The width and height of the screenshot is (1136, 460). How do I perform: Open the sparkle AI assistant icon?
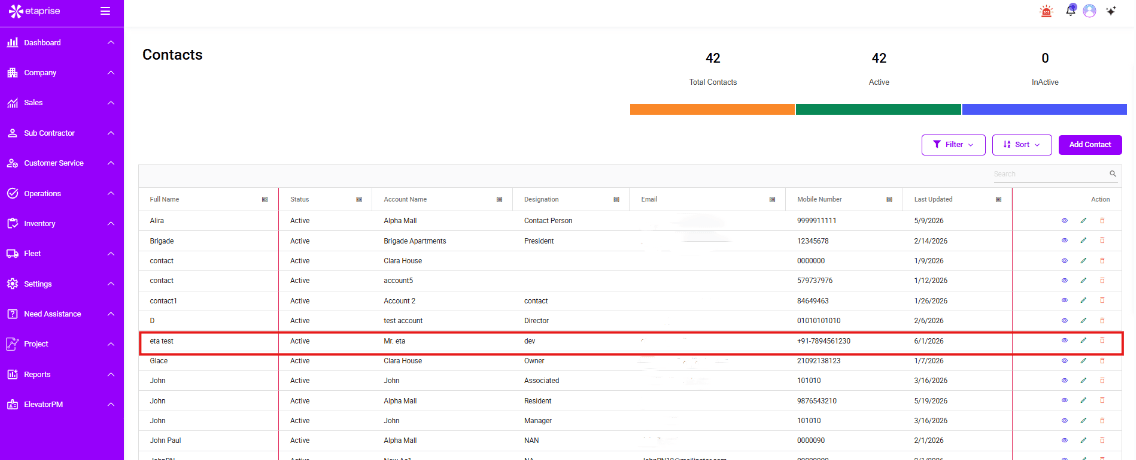click(x=1111, y=11)
